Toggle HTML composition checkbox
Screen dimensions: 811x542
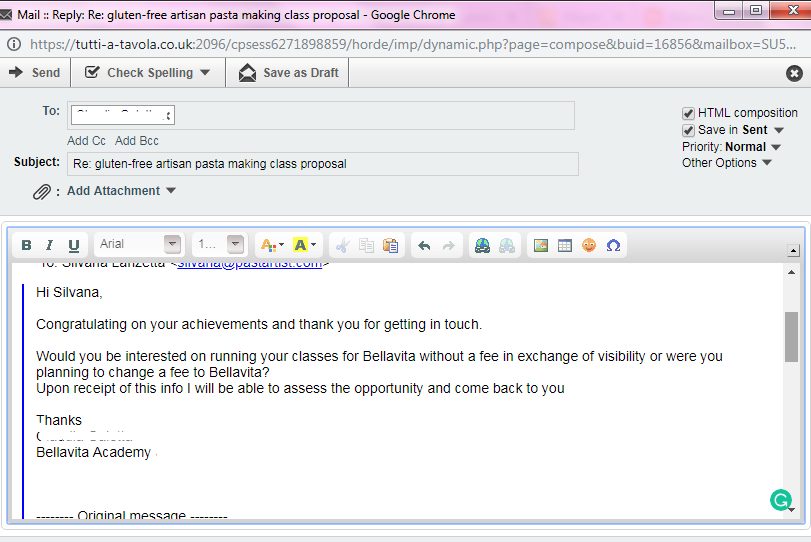coord(687,113)
